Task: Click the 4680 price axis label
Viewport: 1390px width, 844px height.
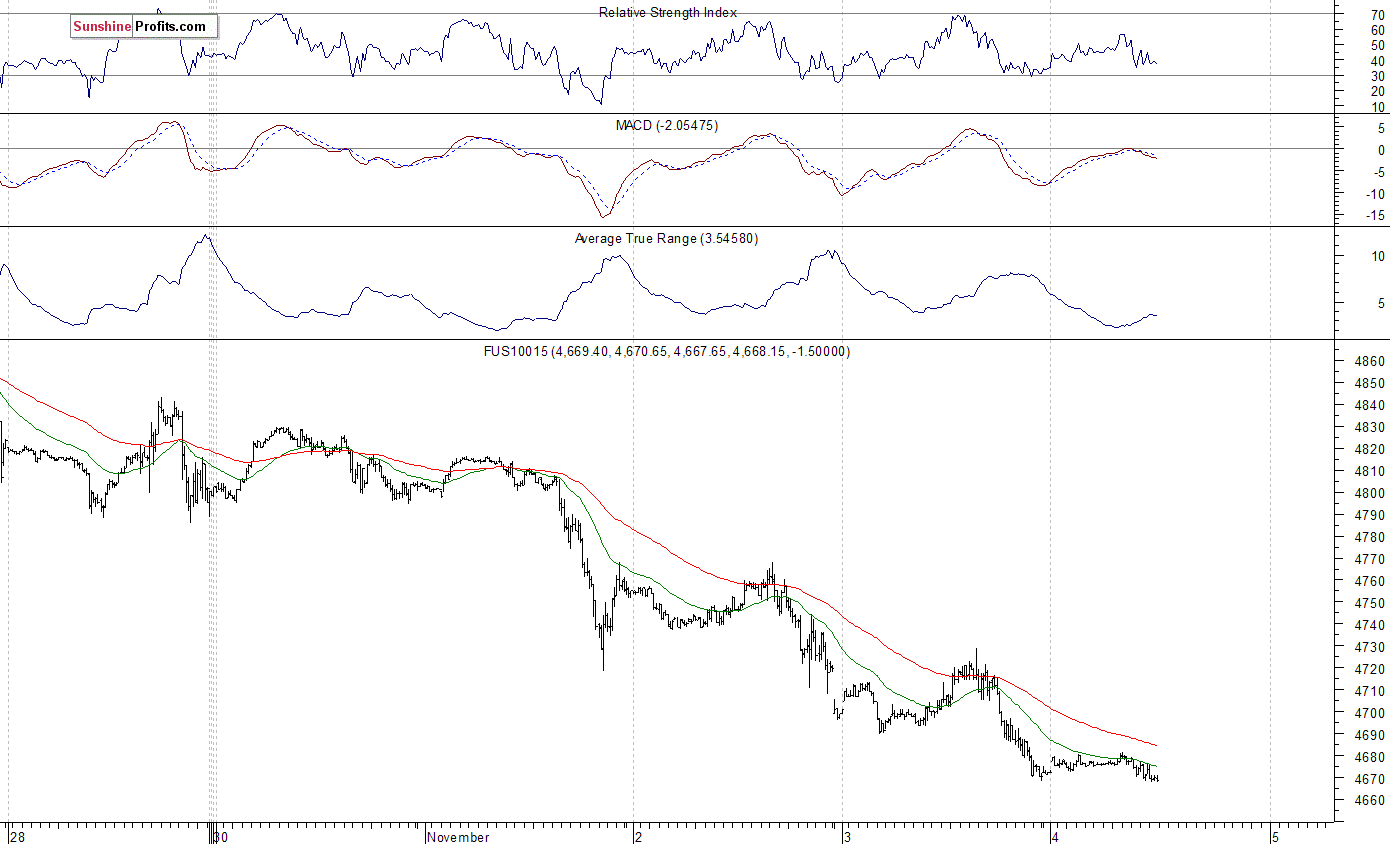Action: (x=1371, y=757)
